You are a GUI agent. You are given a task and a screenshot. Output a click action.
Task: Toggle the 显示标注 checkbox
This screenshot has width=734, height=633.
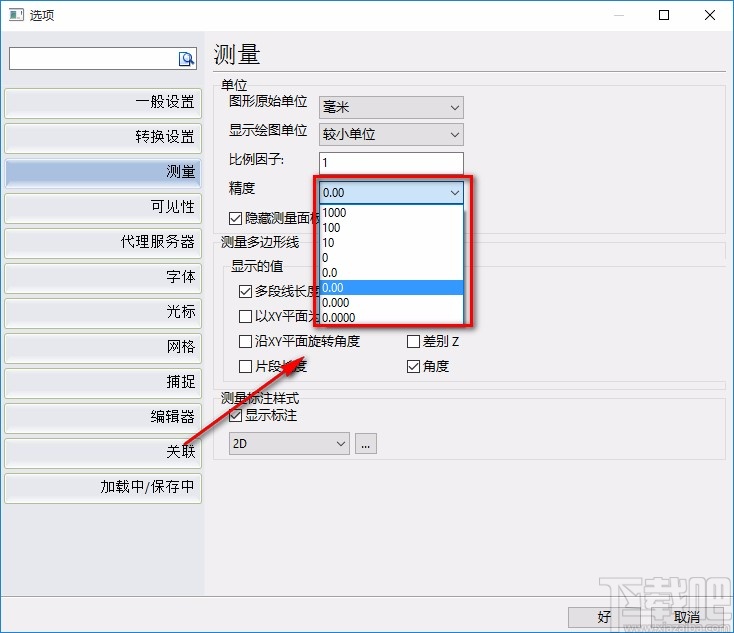point(236,415)
